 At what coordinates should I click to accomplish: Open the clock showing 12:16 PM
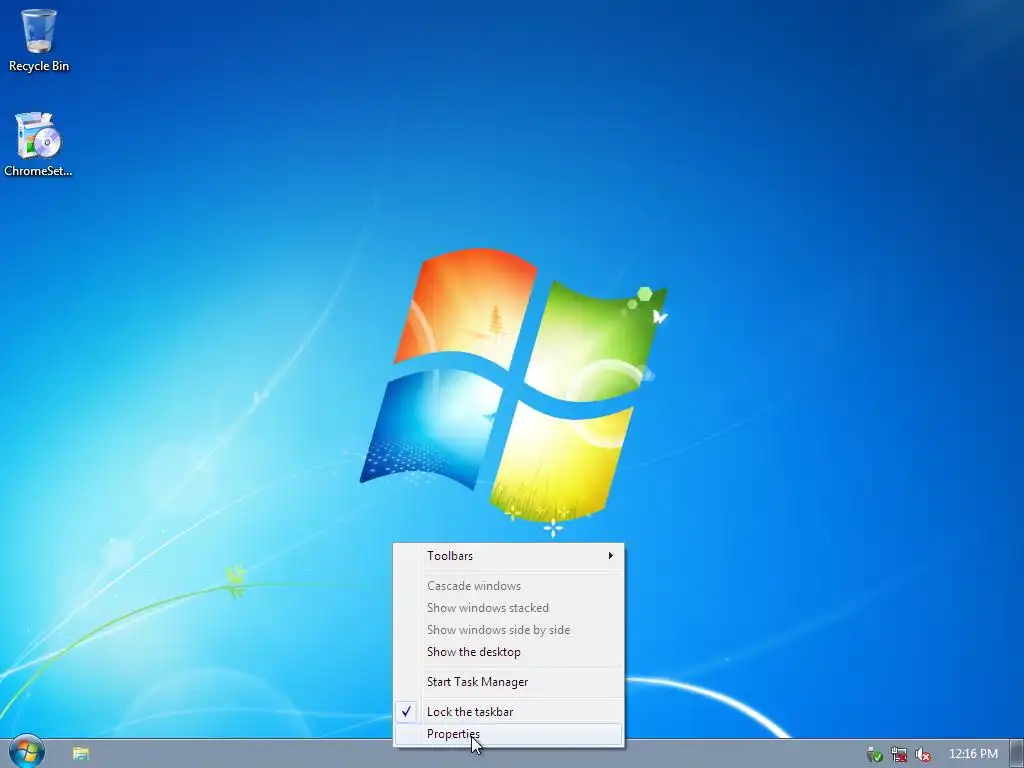click(x=973, y=754)
